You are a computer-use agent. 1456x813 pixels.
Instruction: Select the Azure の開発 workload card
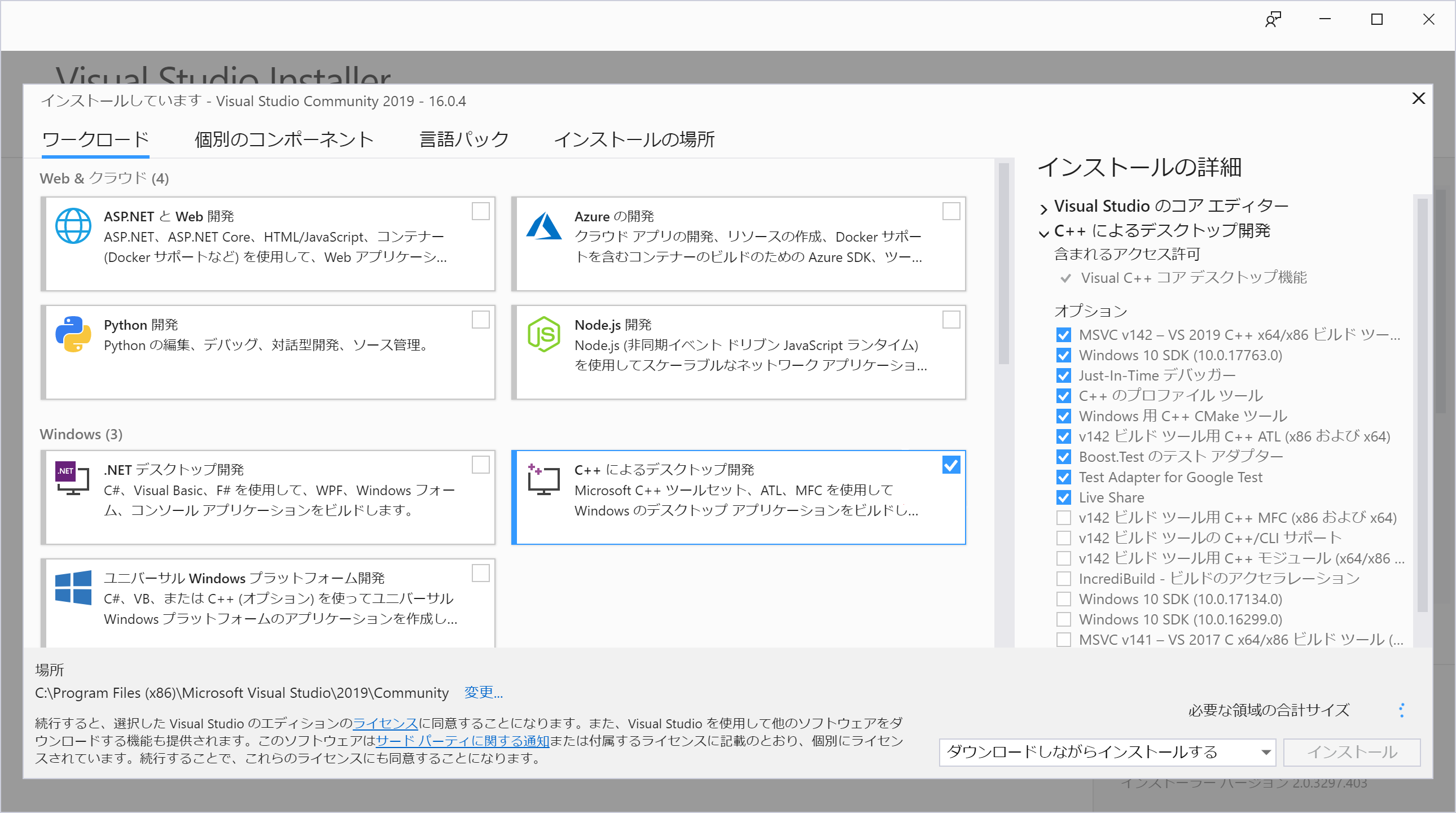tap(739, 244)
